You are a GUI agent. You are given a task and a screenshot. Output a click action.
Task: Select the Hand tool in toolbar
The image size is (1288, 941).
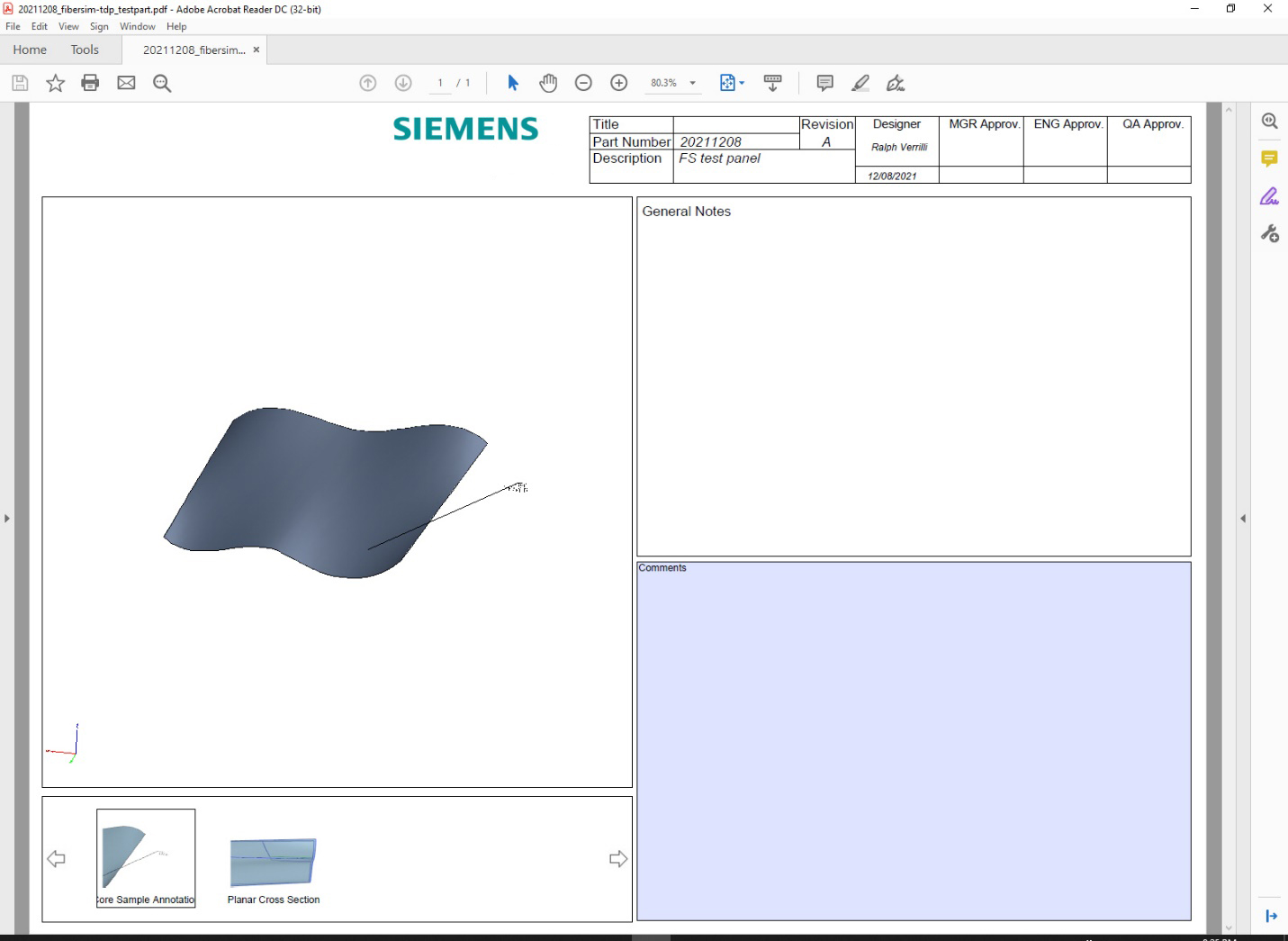coord(548,82)
